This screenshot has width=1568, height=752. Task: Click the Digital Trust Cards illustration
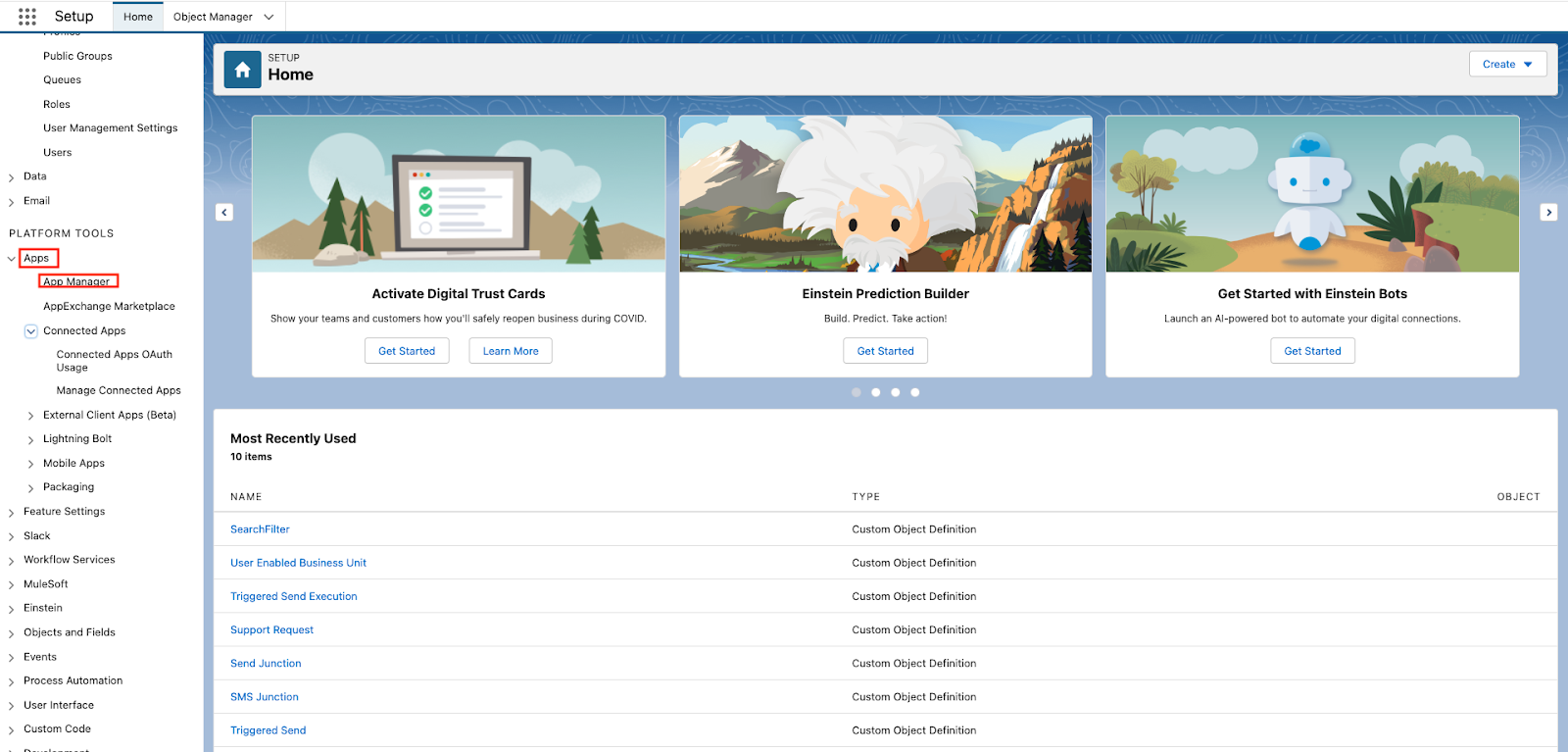[459, 194]
